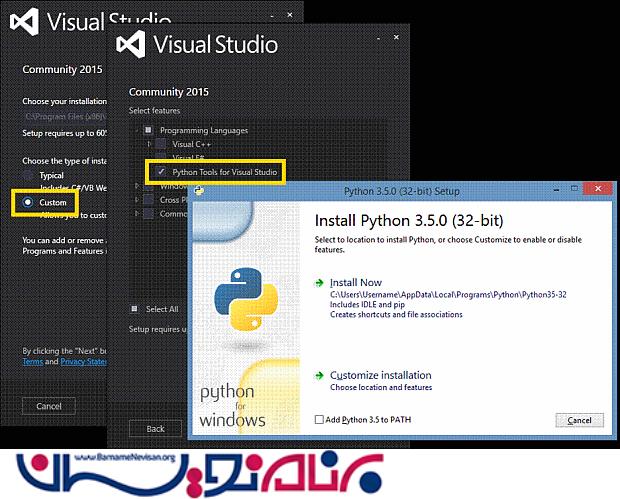Close the front Visual Studio Select features window
Image resolution: width=620 pixels, height=499 pixels.
click(x=396, y=37)
